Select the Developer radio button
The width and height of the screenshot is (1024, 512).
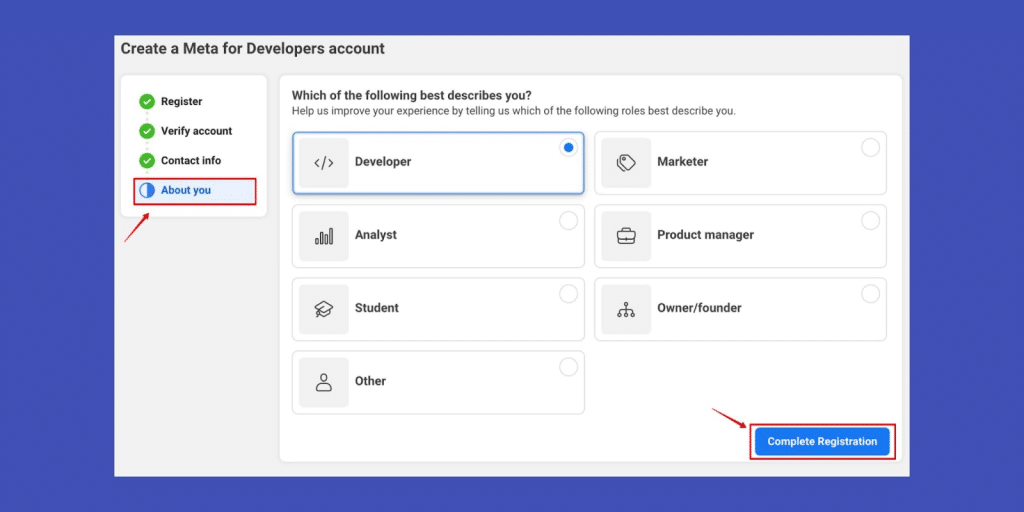tap(568, 148)
